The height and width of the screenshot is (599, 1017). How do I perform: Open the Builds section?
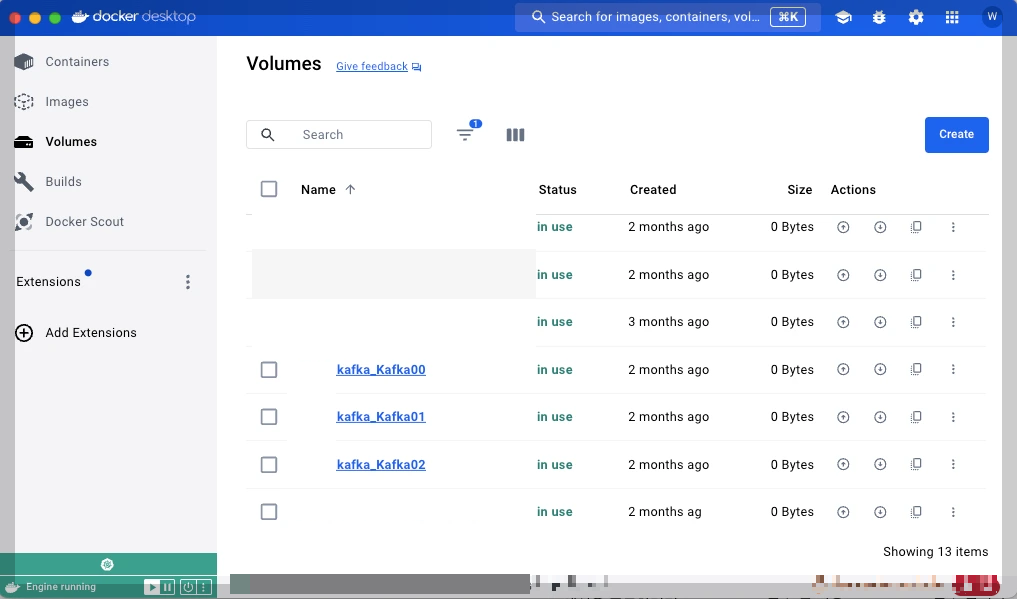click(64, 181)
